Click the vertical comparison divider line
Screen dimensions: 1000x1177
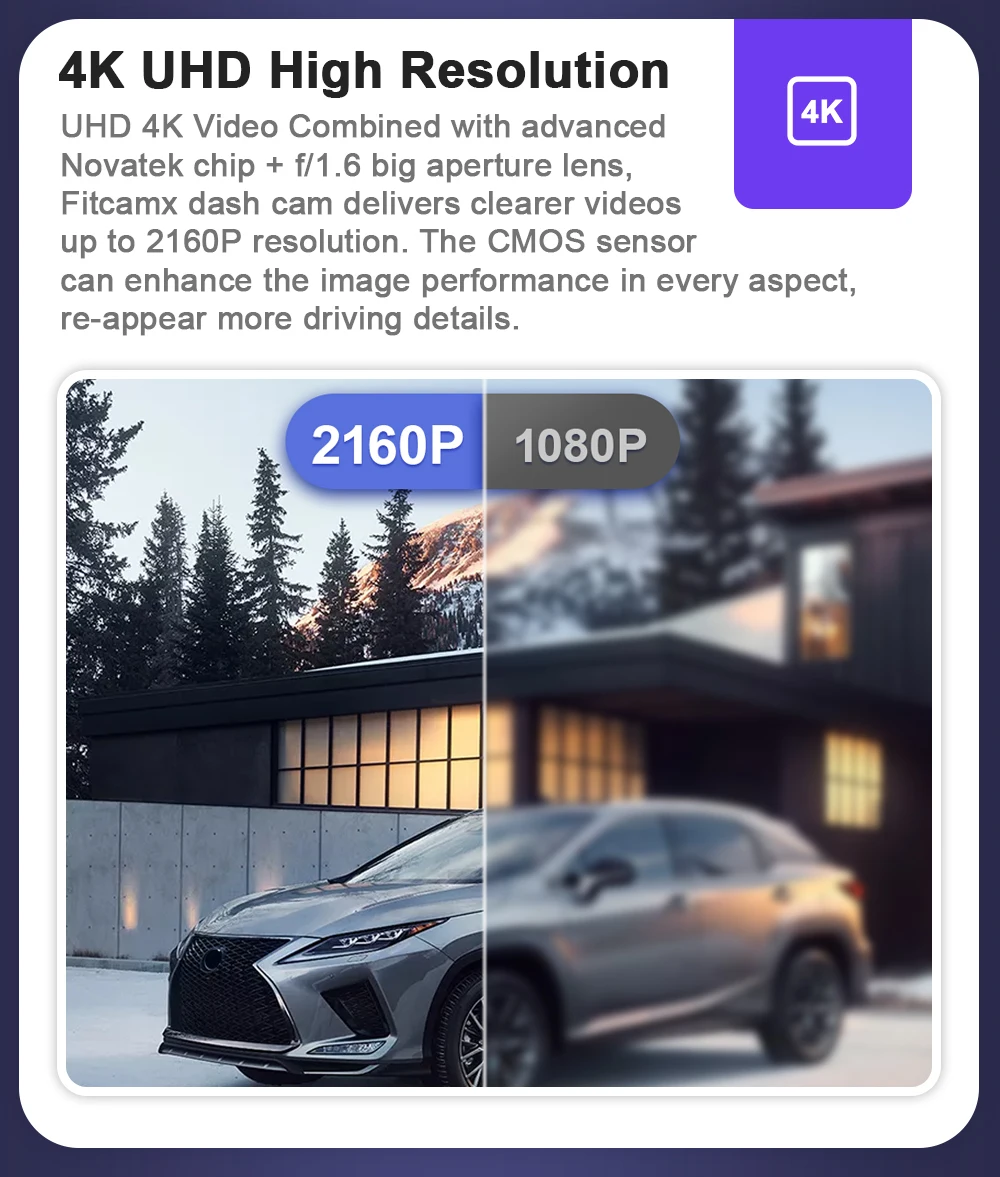[x=485, y=733]
